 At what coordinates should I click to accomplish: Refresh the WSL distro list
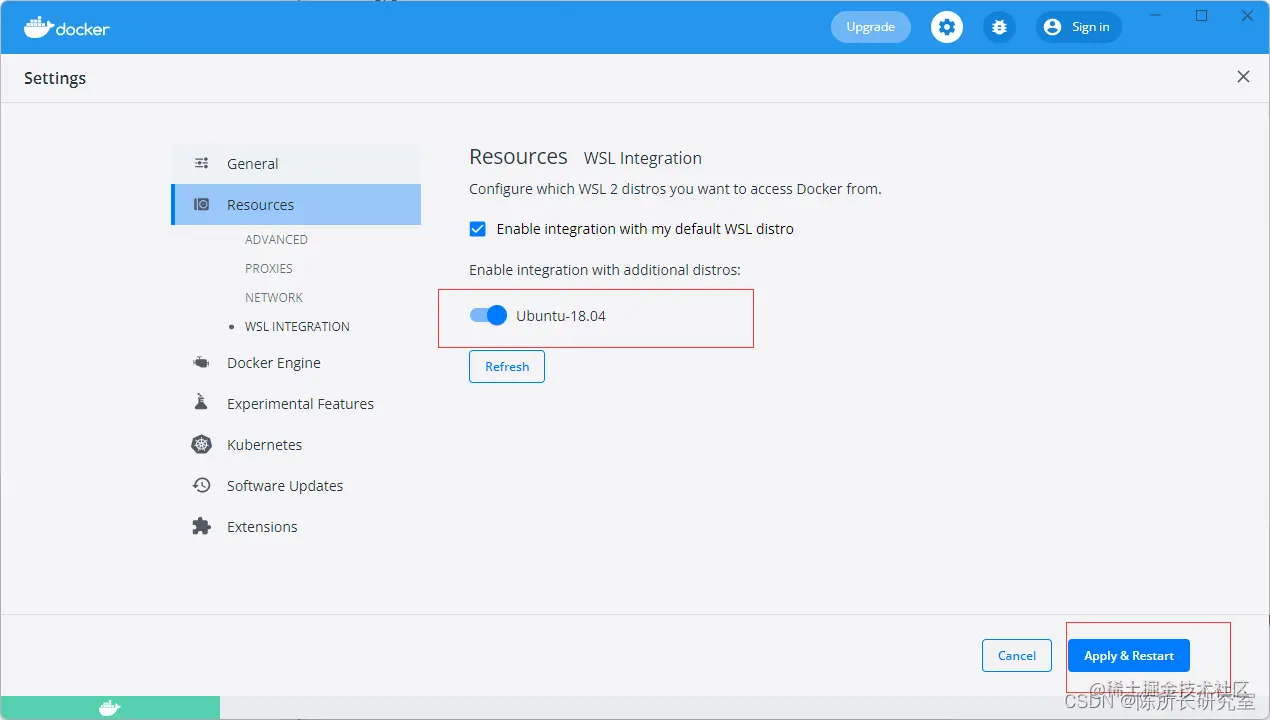click(x=507, y=366)
